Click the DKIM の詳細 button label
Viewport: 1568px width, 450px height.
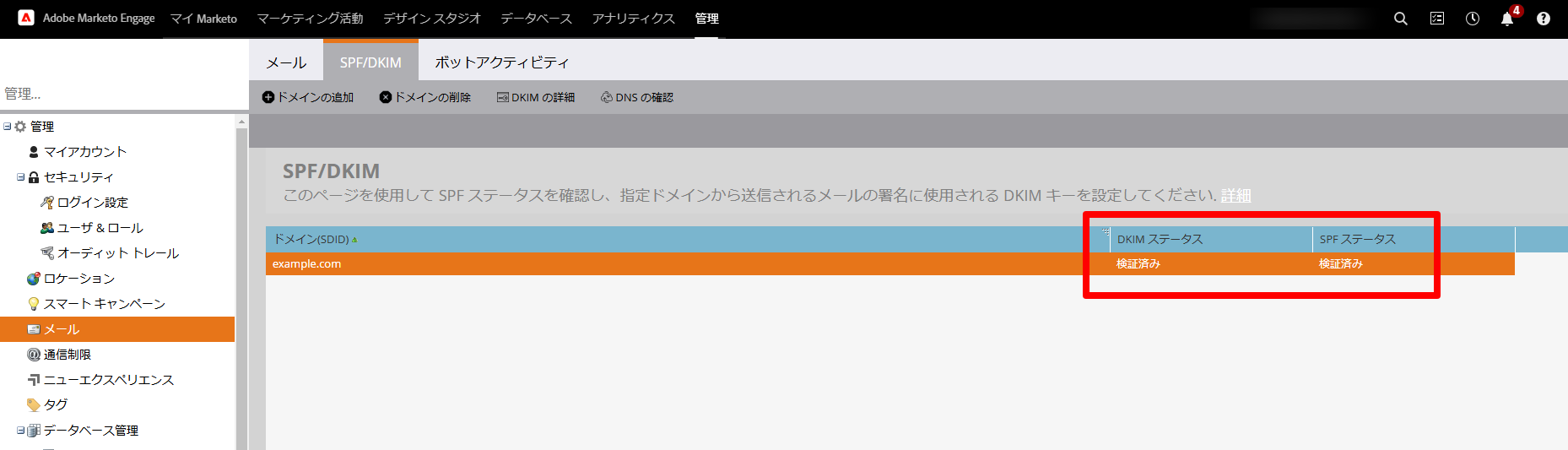coord(543,97)
